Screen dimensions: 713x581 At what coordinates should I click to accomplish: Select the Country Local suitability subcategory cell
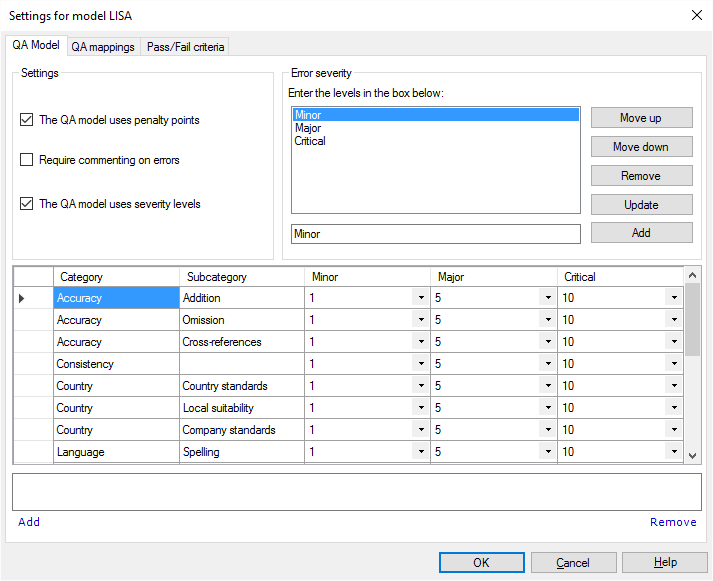tap(240, 408)
